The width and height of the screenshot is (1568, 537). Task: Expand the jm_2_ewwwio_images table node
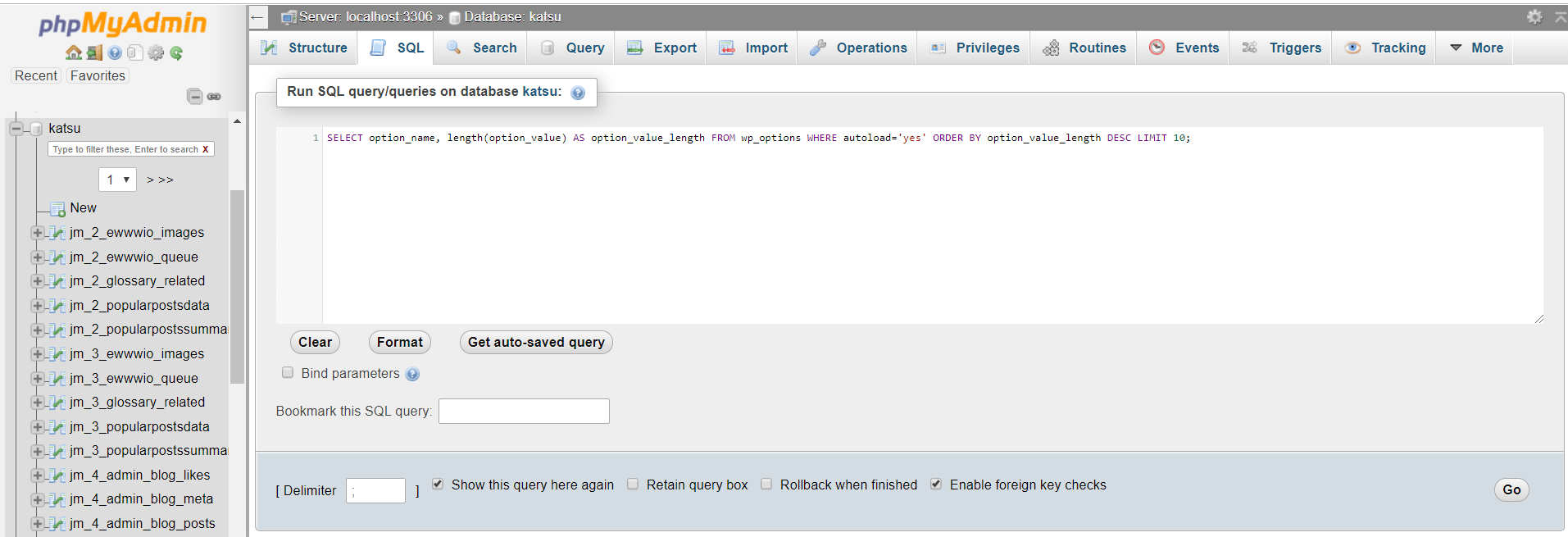click(x=37, y=233)
